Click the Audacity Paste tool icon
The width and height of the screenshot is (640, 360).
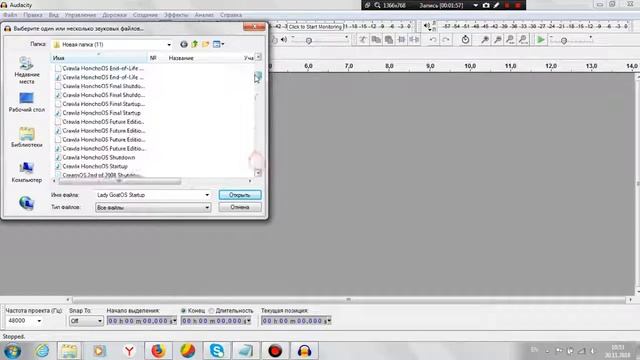389,40
